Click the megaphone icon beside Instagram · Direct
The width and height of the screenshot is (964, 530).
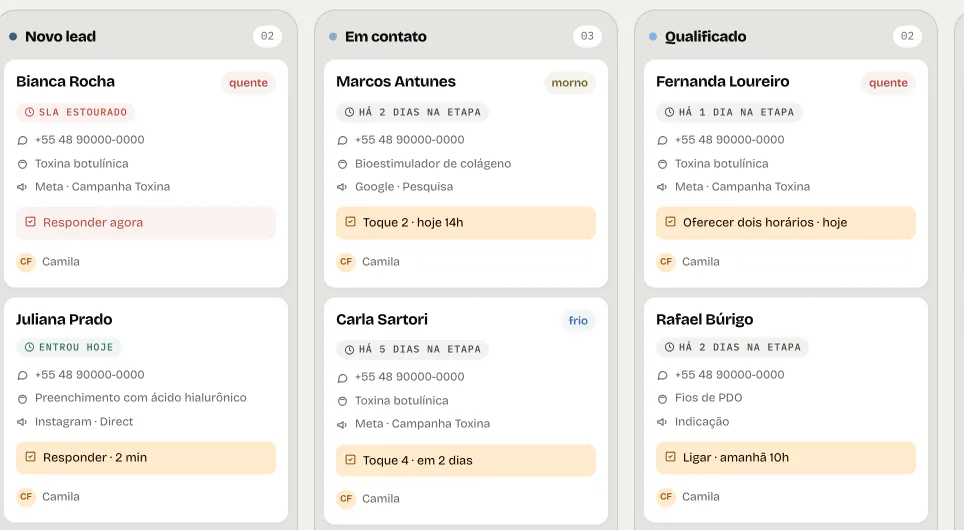tap(22, 422)
